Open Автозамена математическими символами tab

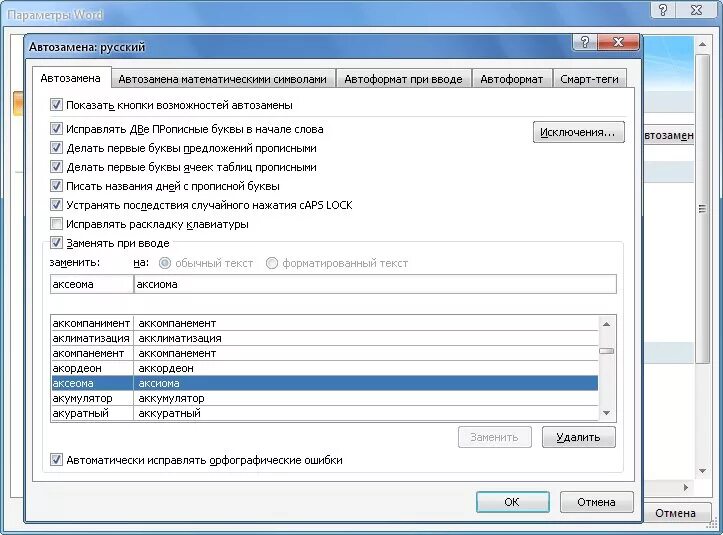click(x=222, y=79)
